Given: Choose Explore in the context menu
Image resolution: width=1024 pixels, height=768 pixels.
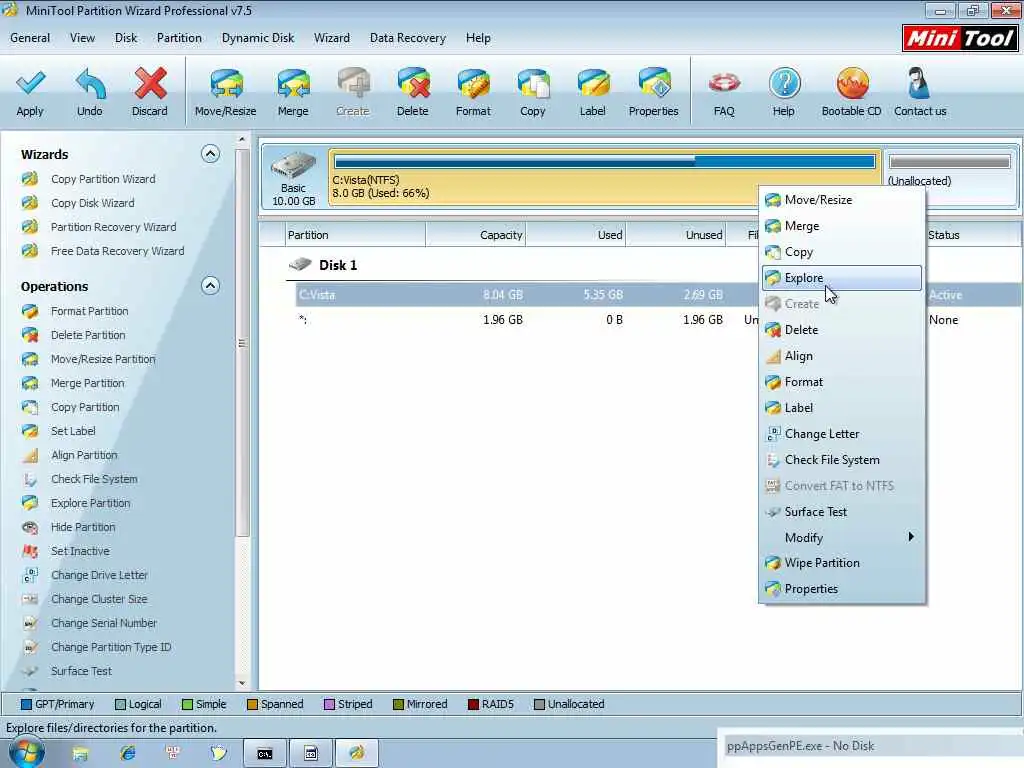Looking at the screenshot, I should (842, 278).
